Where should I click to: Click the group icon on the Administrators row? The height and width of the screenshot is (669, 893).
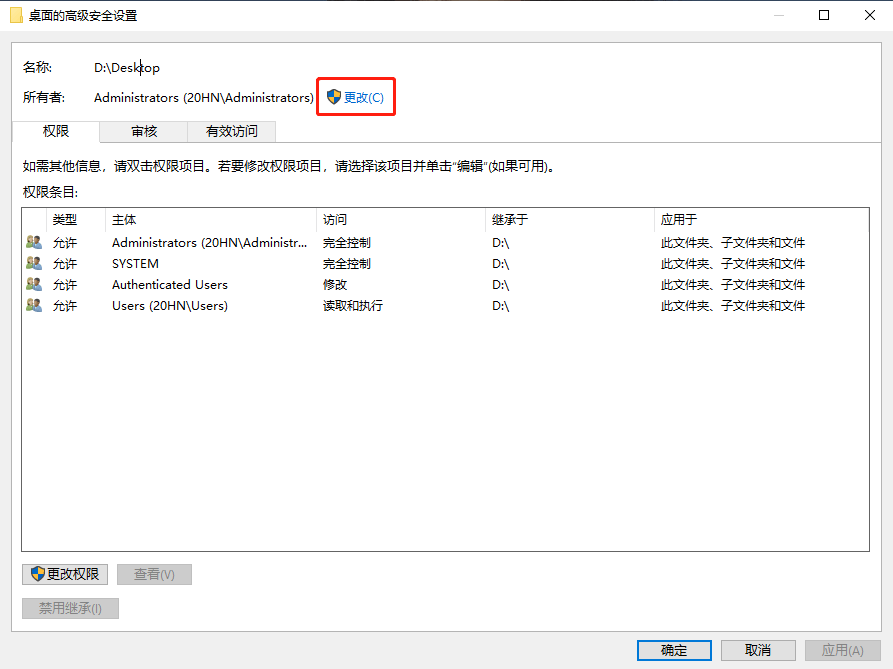pyautogui.click(x=31, y=242)
